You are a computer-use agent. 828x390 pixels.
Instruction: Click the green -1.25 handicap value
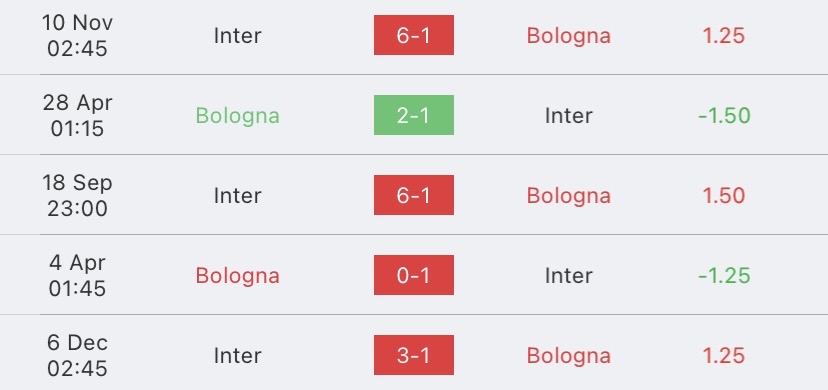[724, 275]
